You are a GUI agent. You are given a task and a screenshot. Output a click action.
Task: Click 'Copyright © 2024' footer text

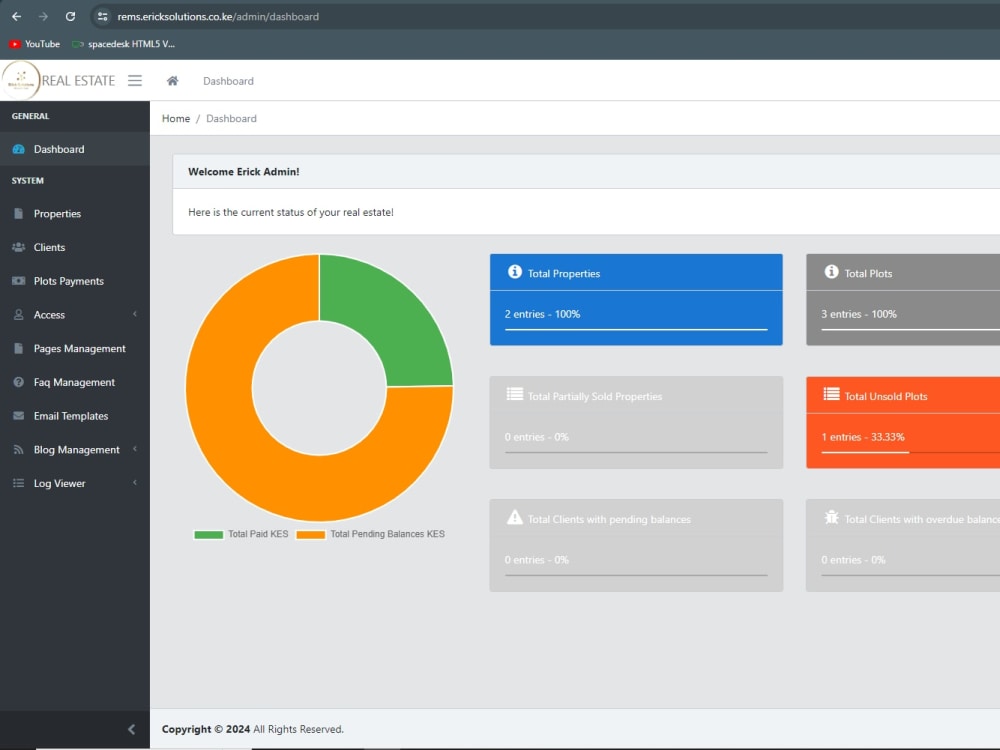pyautogui.click(x=205, y=730)
